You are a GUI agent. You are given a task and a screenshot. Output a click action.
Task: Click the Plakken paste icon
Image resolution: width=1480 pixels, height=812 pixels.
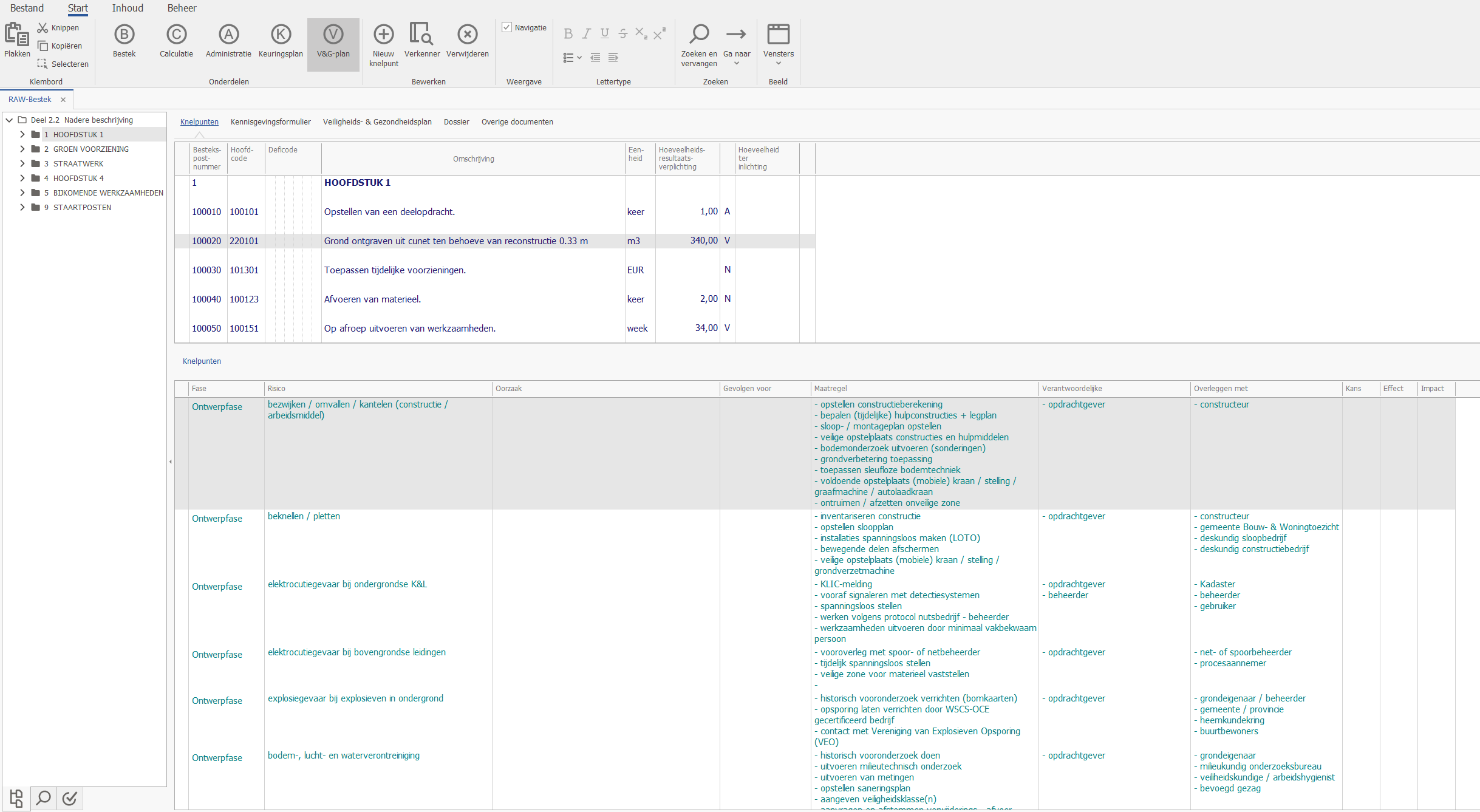(x=16, y=35)
